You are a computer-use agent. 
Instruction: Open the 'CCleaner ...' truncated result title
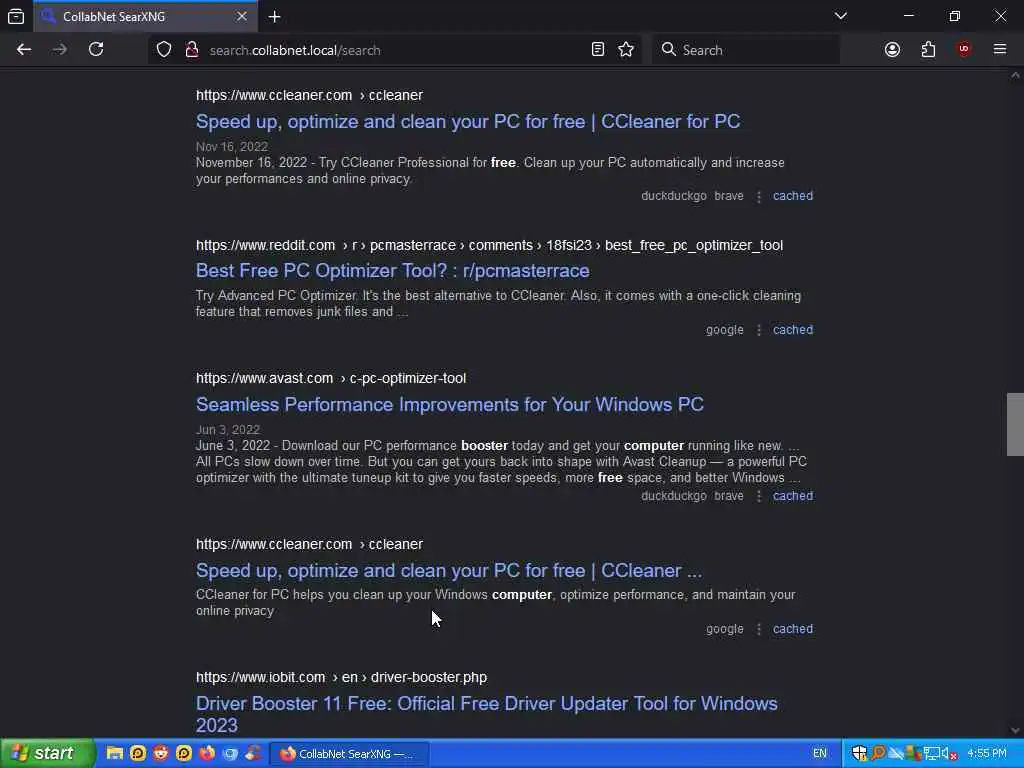click(x=449, y=571)
